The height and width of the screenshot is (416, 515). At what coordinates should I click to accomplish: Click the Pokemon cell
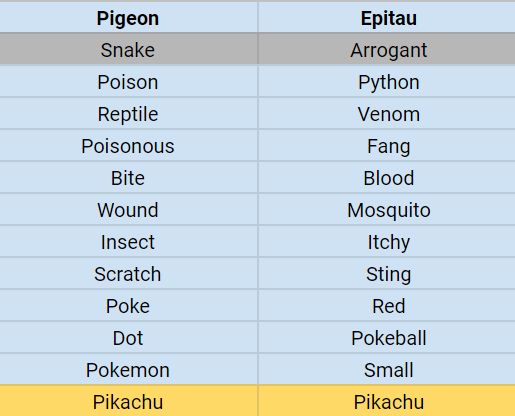point(128,370)
